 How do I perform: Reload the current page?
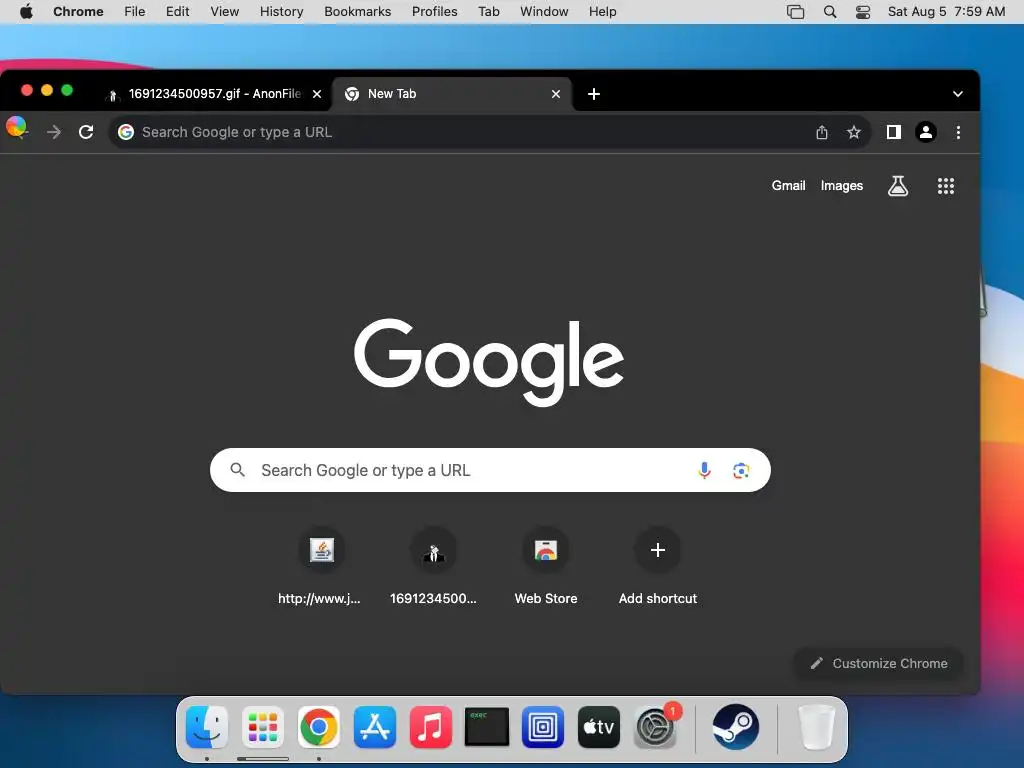86,133
